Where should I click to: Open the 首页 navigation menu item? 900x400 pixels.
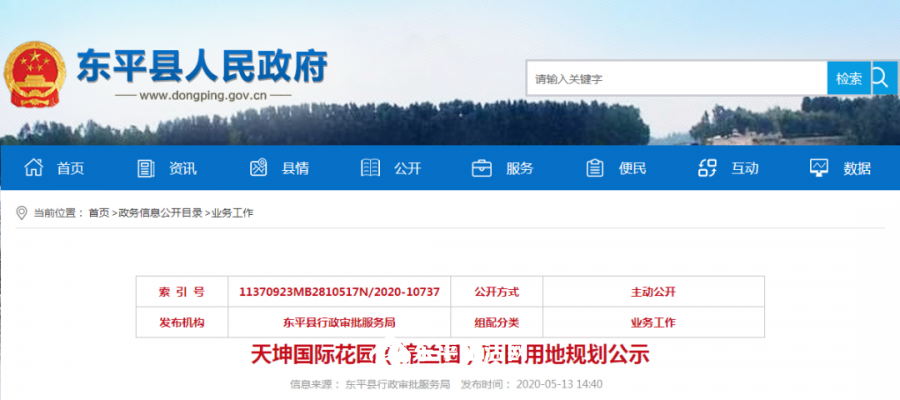[70, 168]
